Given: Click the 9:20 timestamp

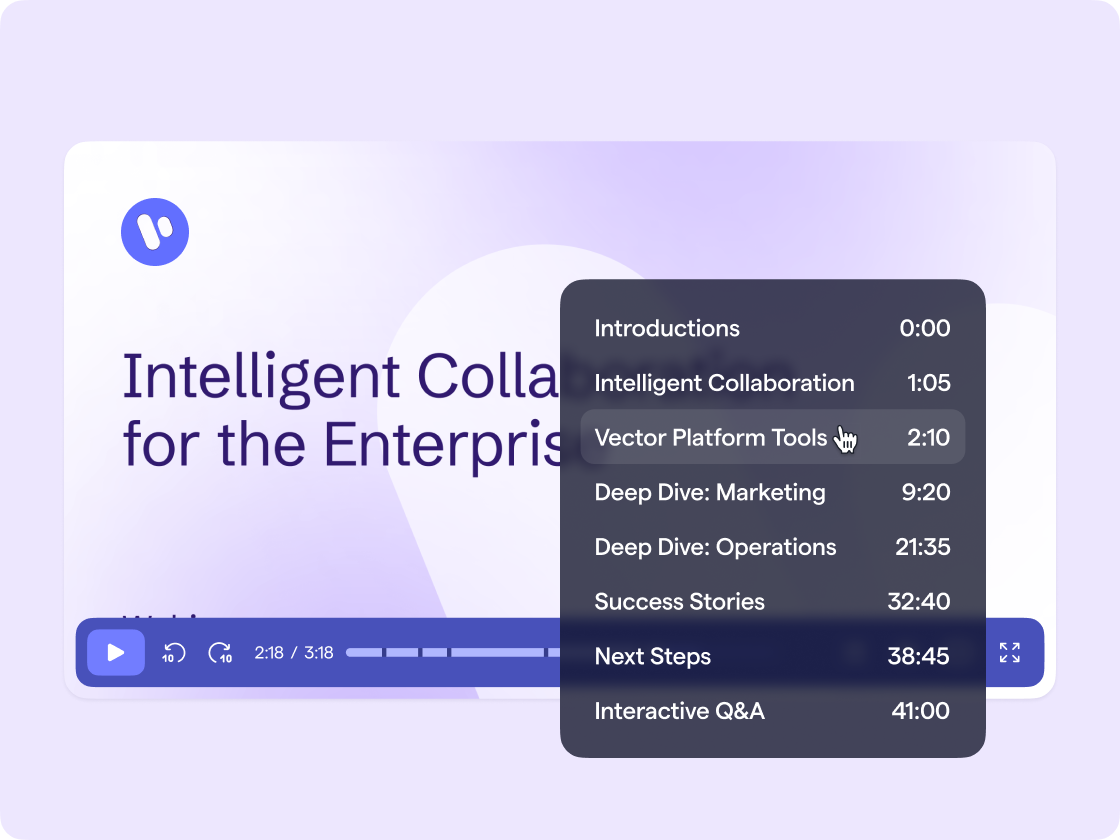Looking at the screenshot, I should click(x=926, y=492).
